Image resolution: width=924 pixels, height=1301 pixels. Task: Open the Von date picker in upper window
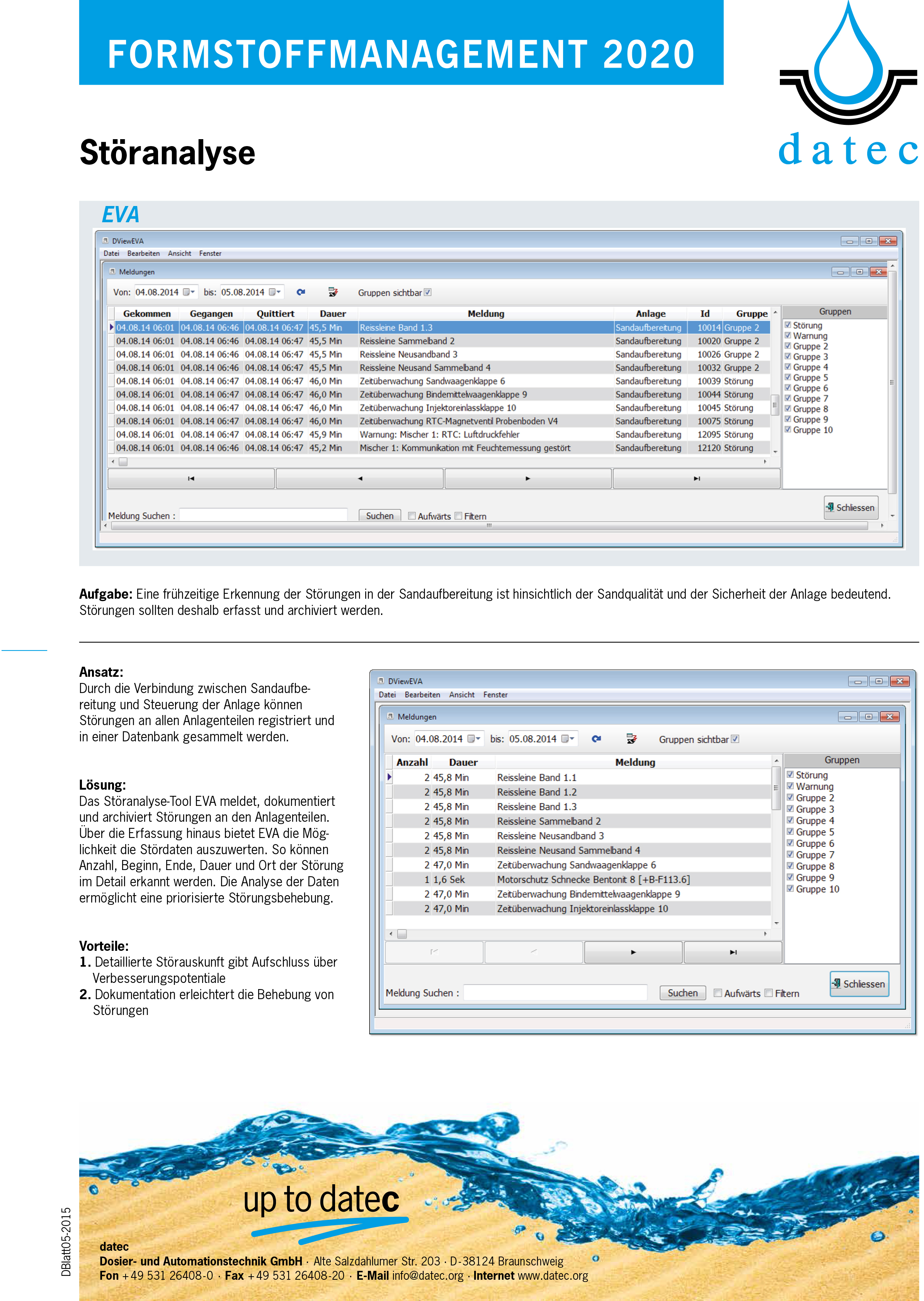tap(189, 292)
